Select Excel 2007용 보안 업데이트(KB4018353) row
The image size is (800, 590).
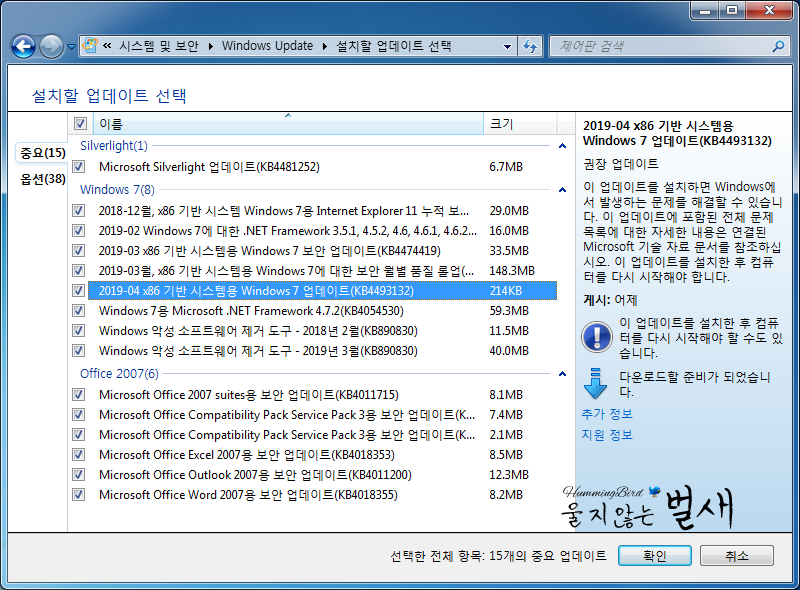(322, 454)
